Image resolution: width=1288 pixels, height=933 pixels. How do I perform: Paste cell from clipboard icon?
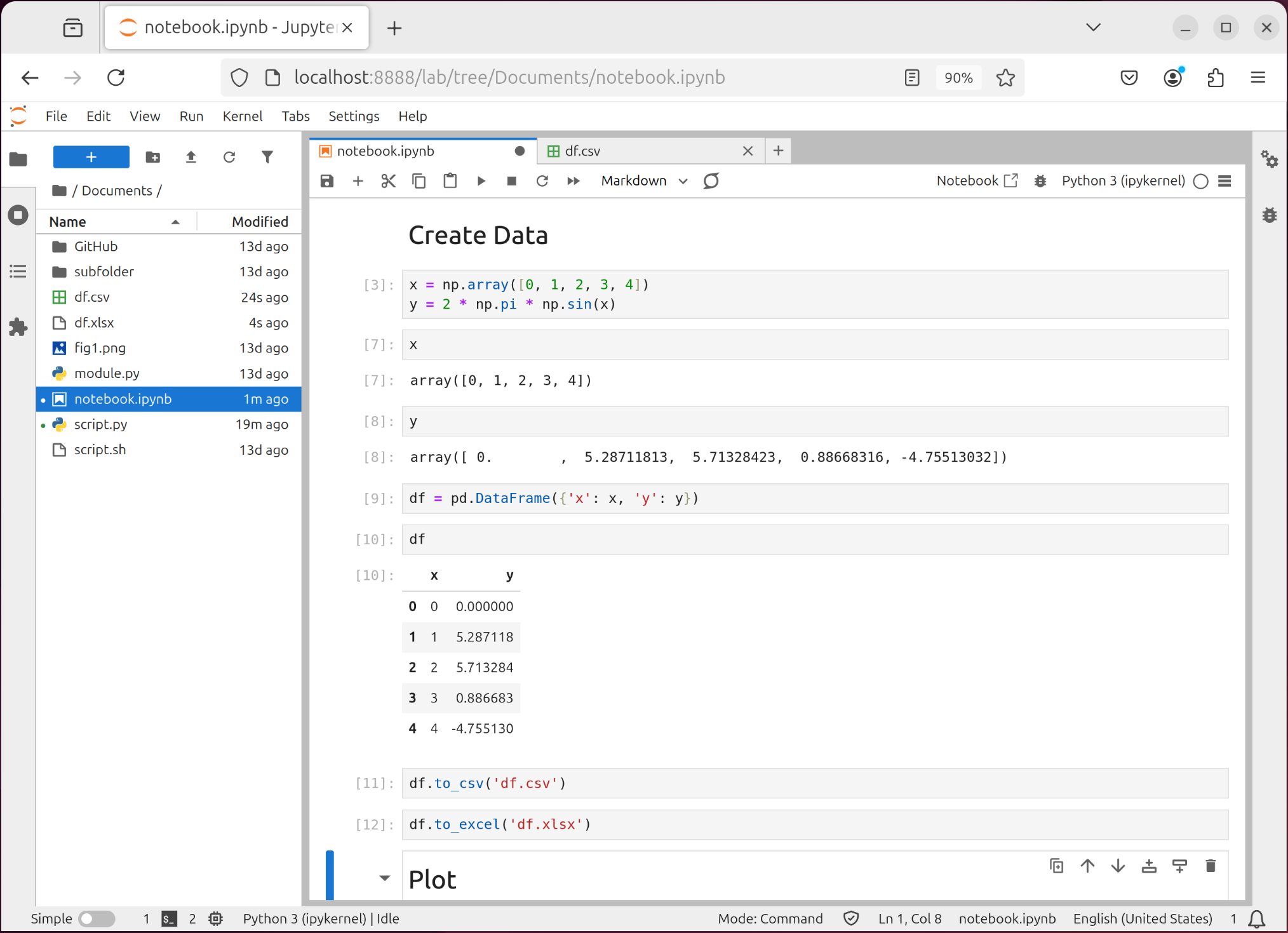(450, 181)
